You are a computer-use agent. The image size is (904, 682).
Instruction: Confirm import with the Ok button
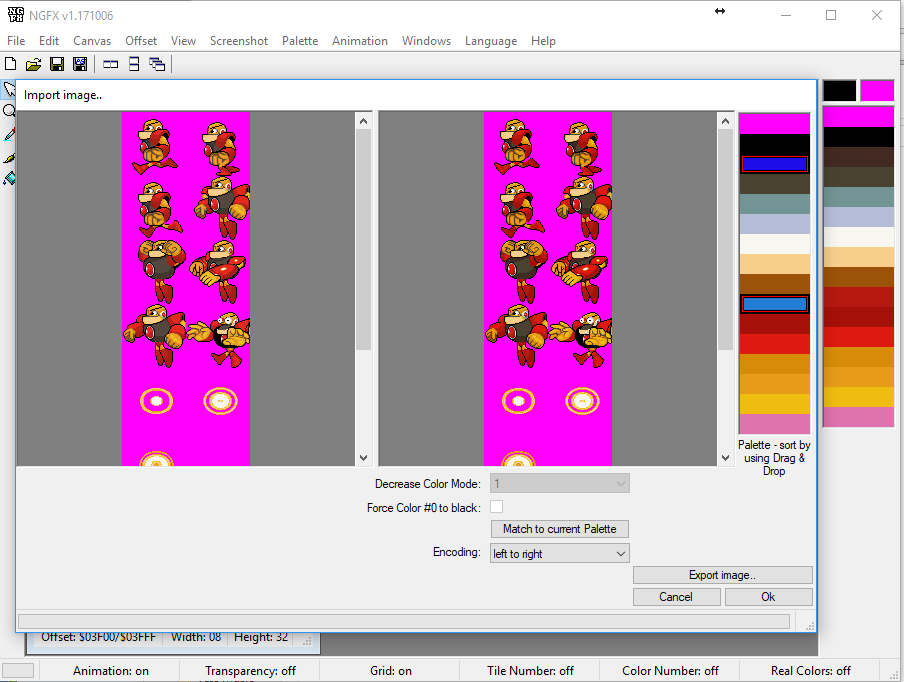[x=768, y=597]
